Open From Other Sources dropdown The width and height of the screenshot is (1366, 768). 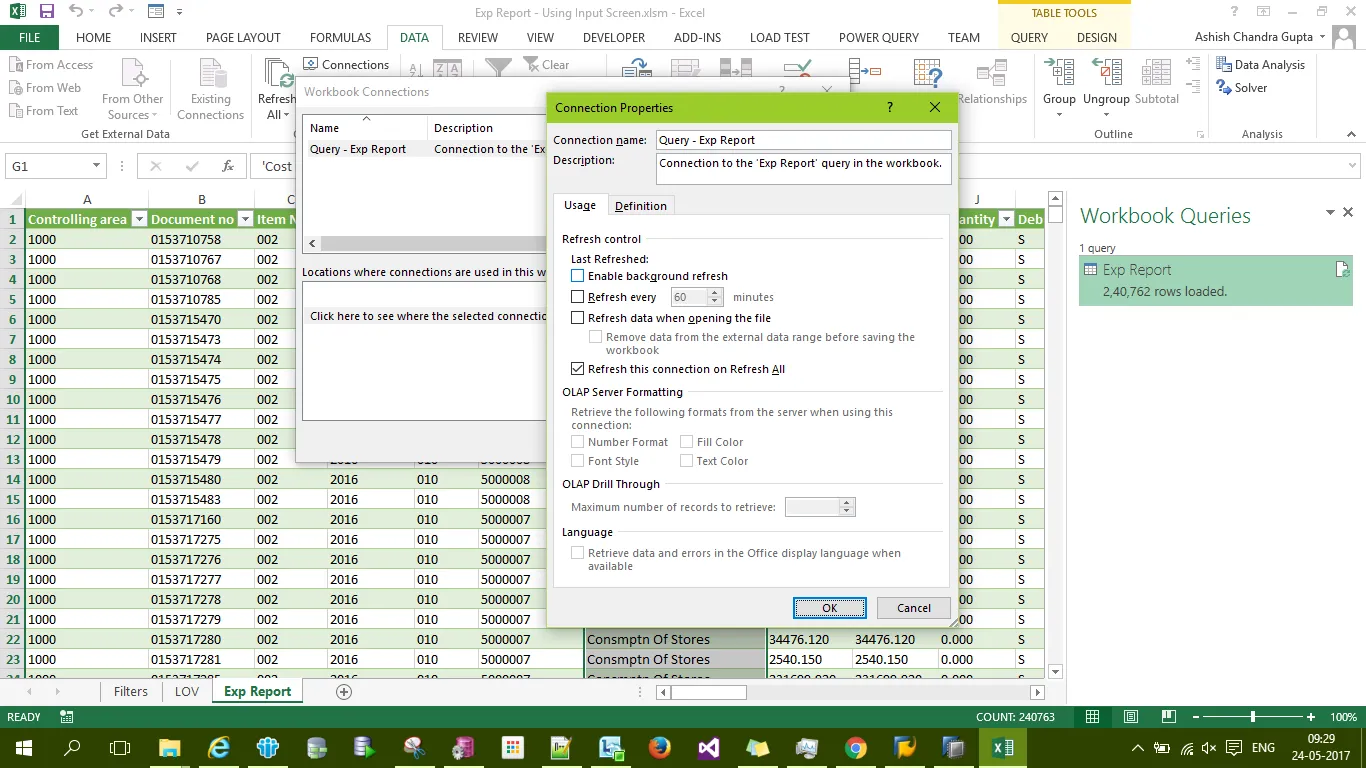tap(135, 90)
